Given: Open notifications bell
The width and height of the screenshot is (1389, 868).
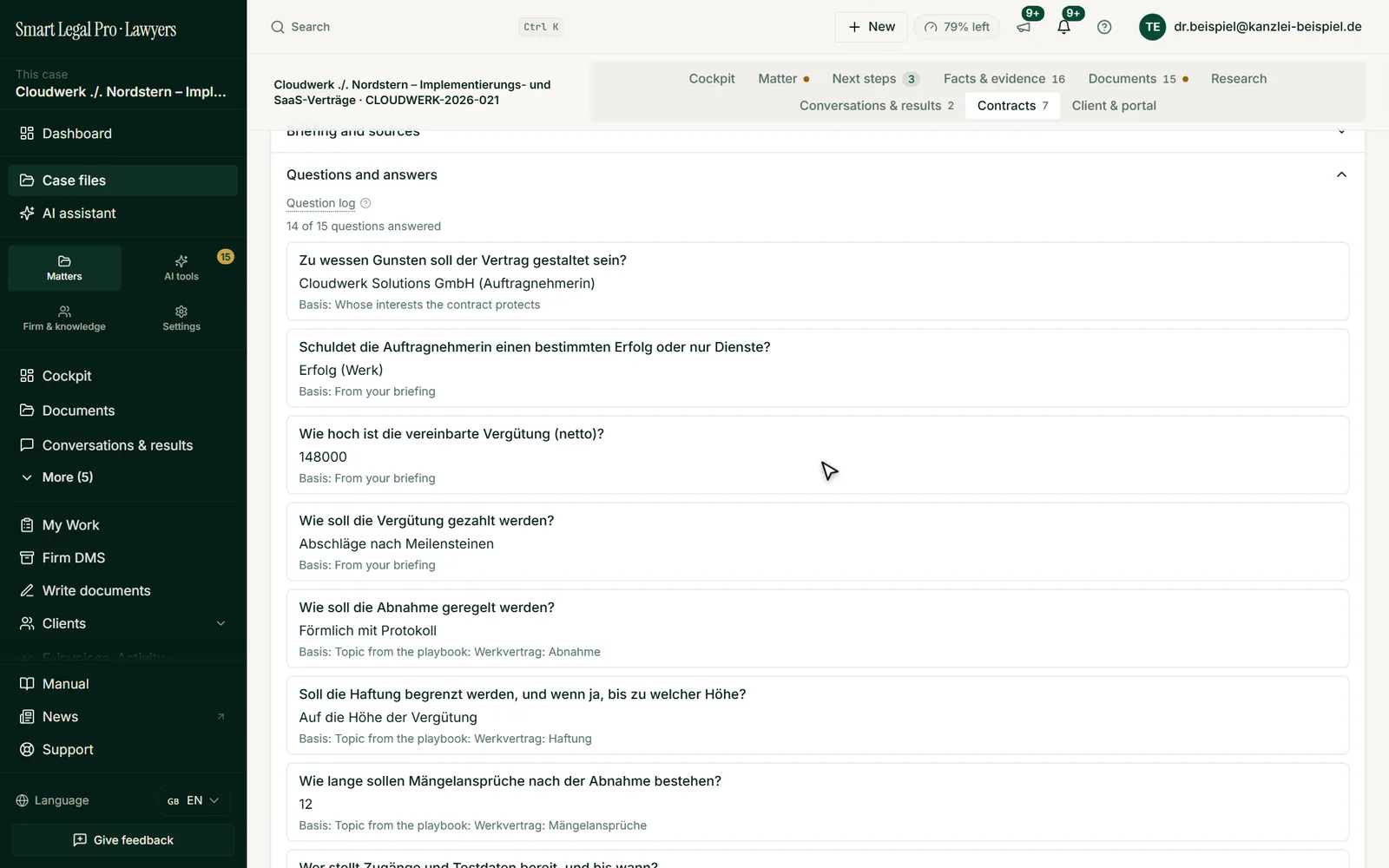Looking at the screenshot, I should point(1064,27).
